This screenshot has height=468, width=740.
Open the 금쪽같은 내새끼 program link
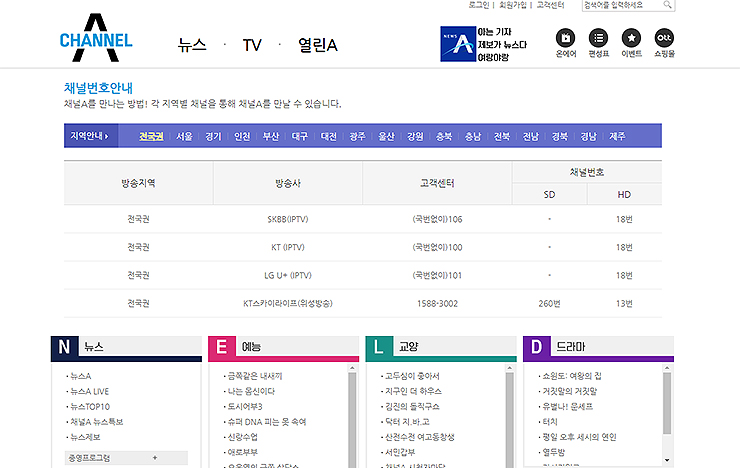click(x=255, y=376)
